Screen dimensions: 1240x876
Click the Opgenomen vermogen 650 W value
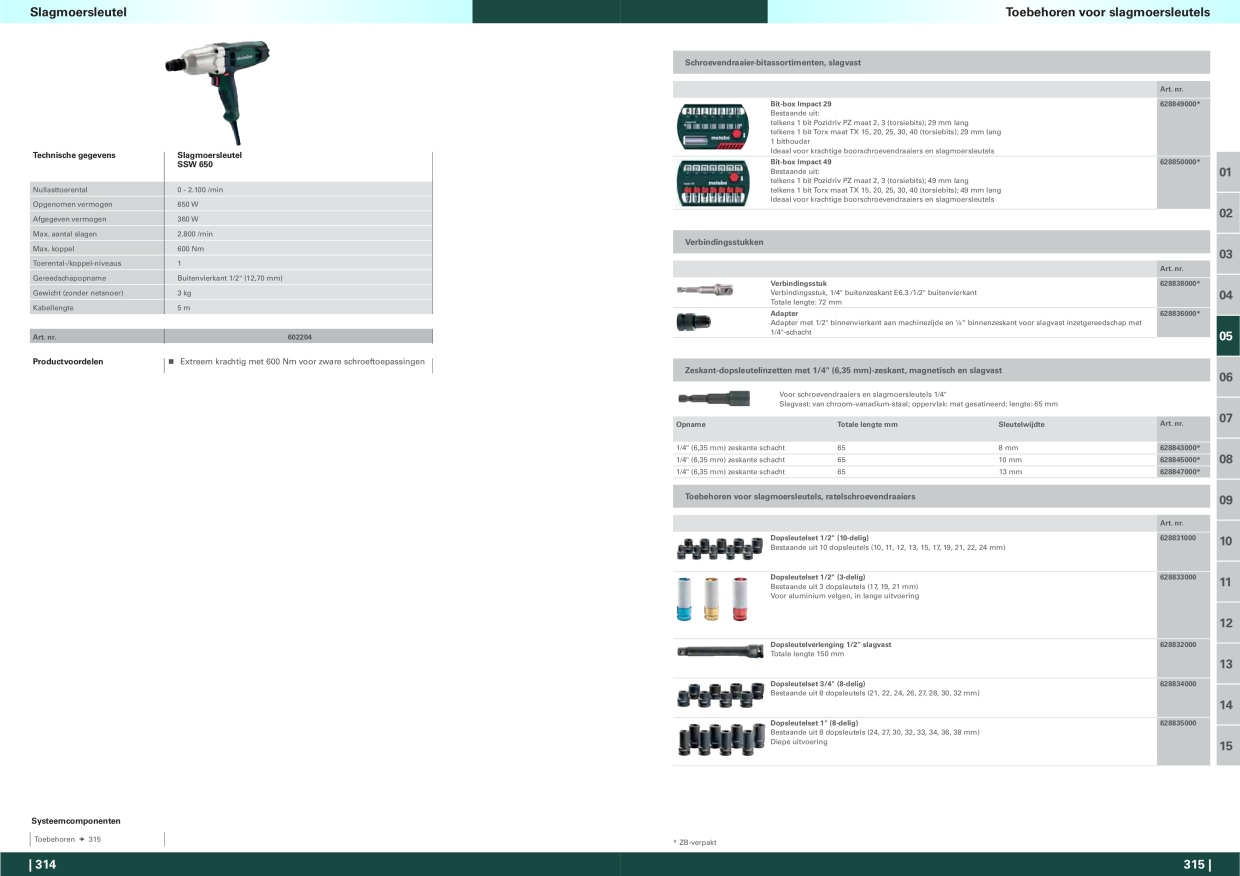coord(188,204)
